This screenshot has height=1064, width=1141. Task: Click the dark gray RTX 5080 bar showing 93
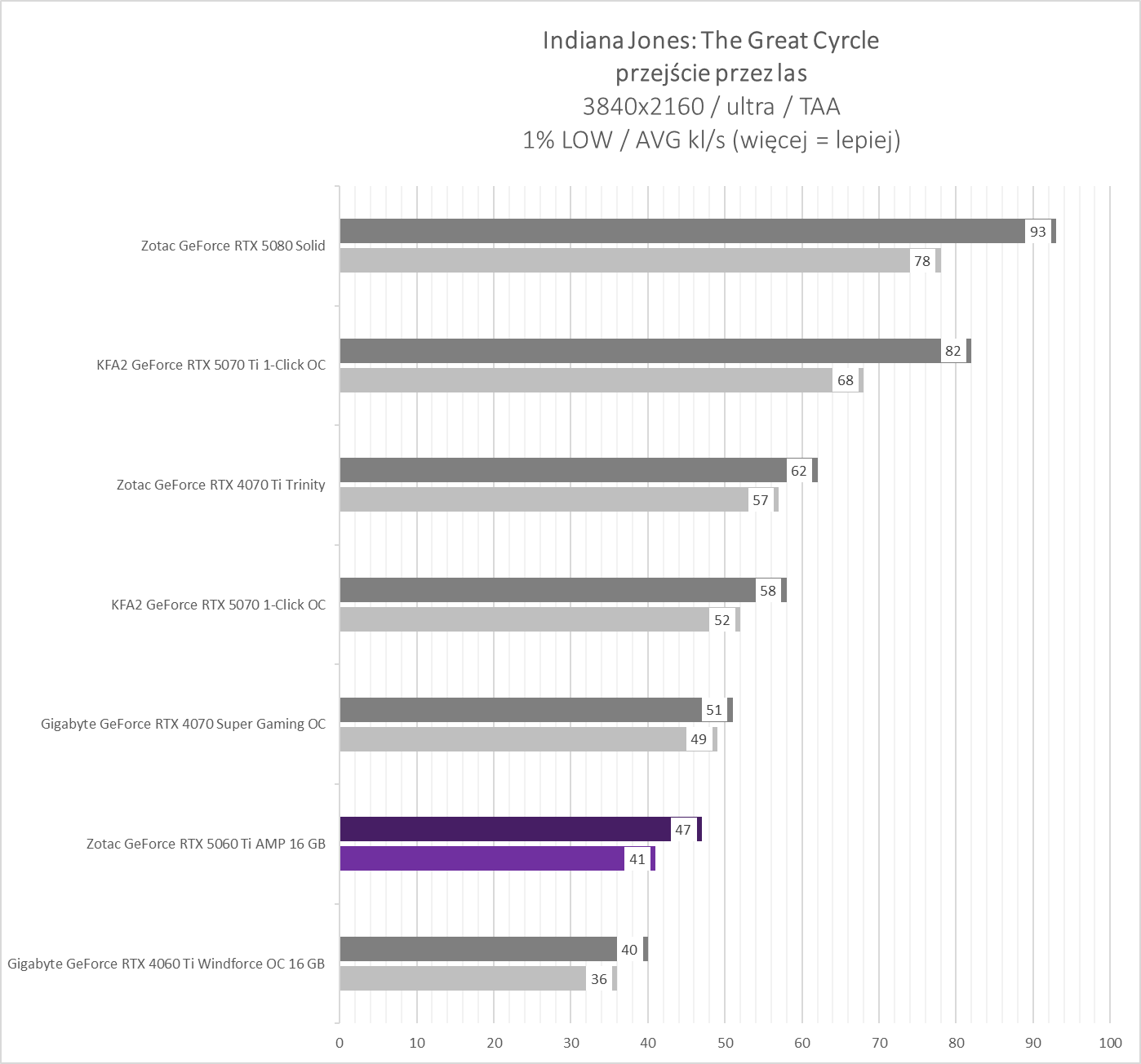[x=681, y=231]
